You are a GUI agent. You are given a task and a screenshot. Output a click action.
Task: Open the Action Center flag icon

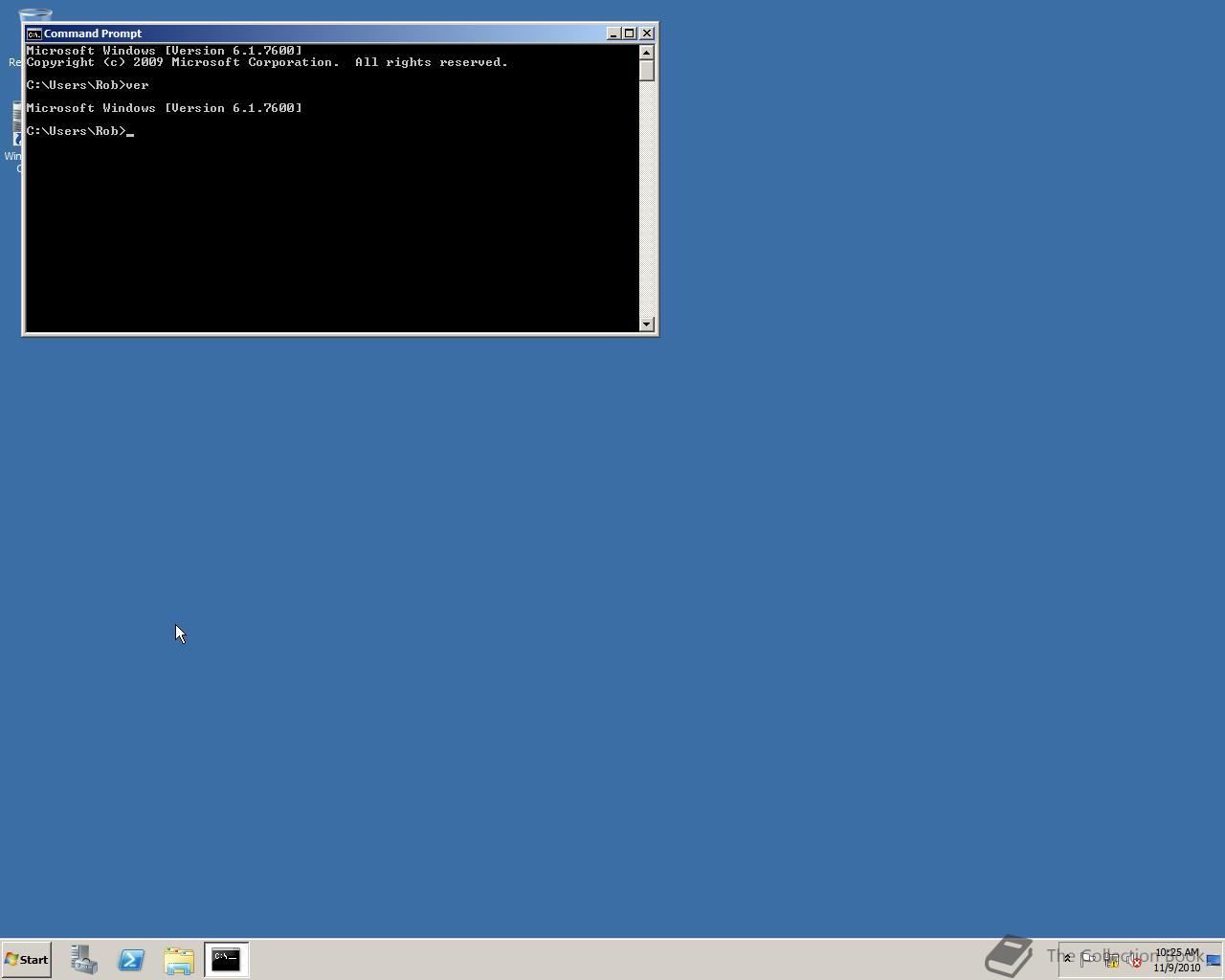click(x=1088, y=959)
